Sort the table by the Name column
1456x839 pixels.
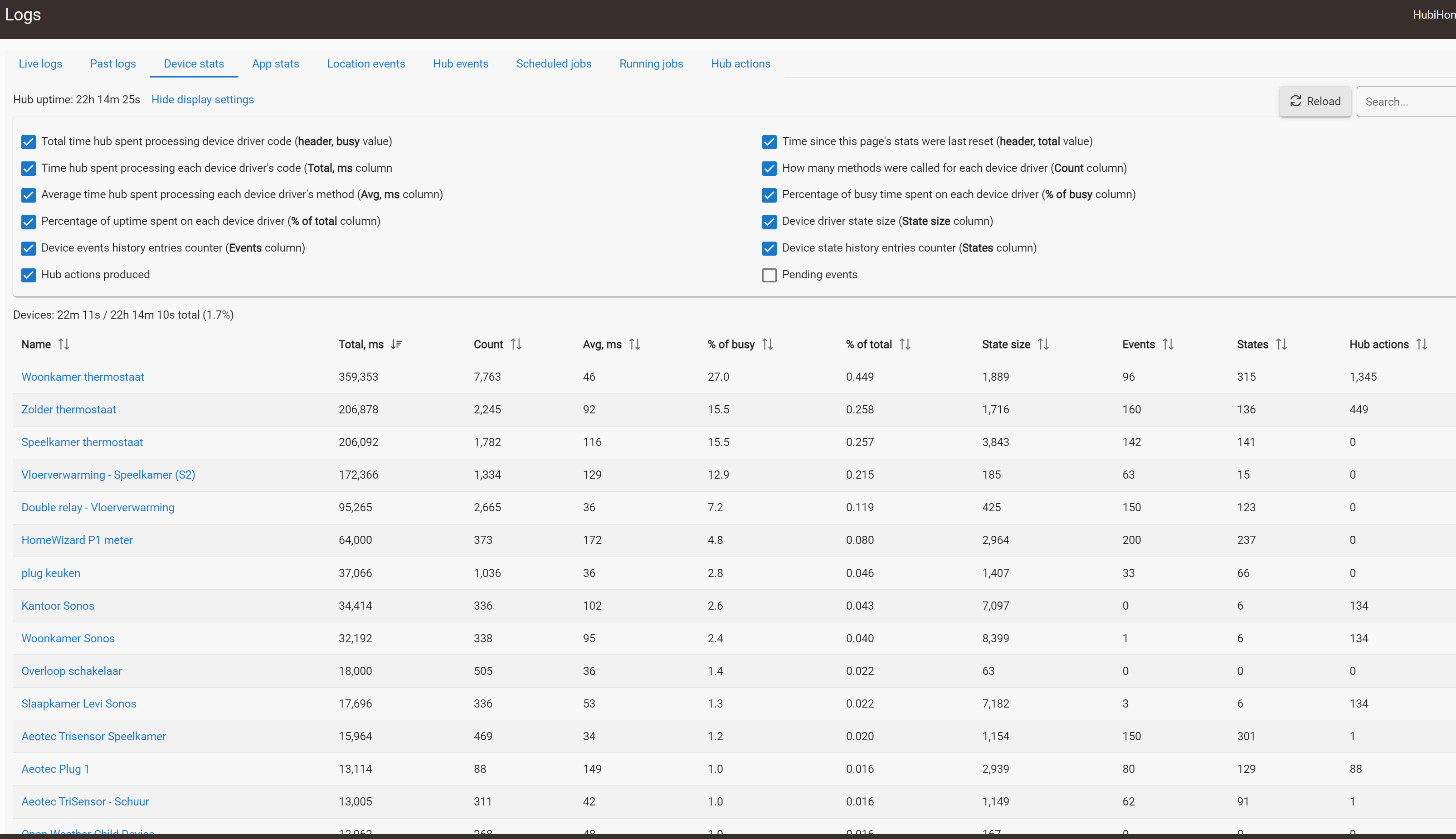click(63, 344)
